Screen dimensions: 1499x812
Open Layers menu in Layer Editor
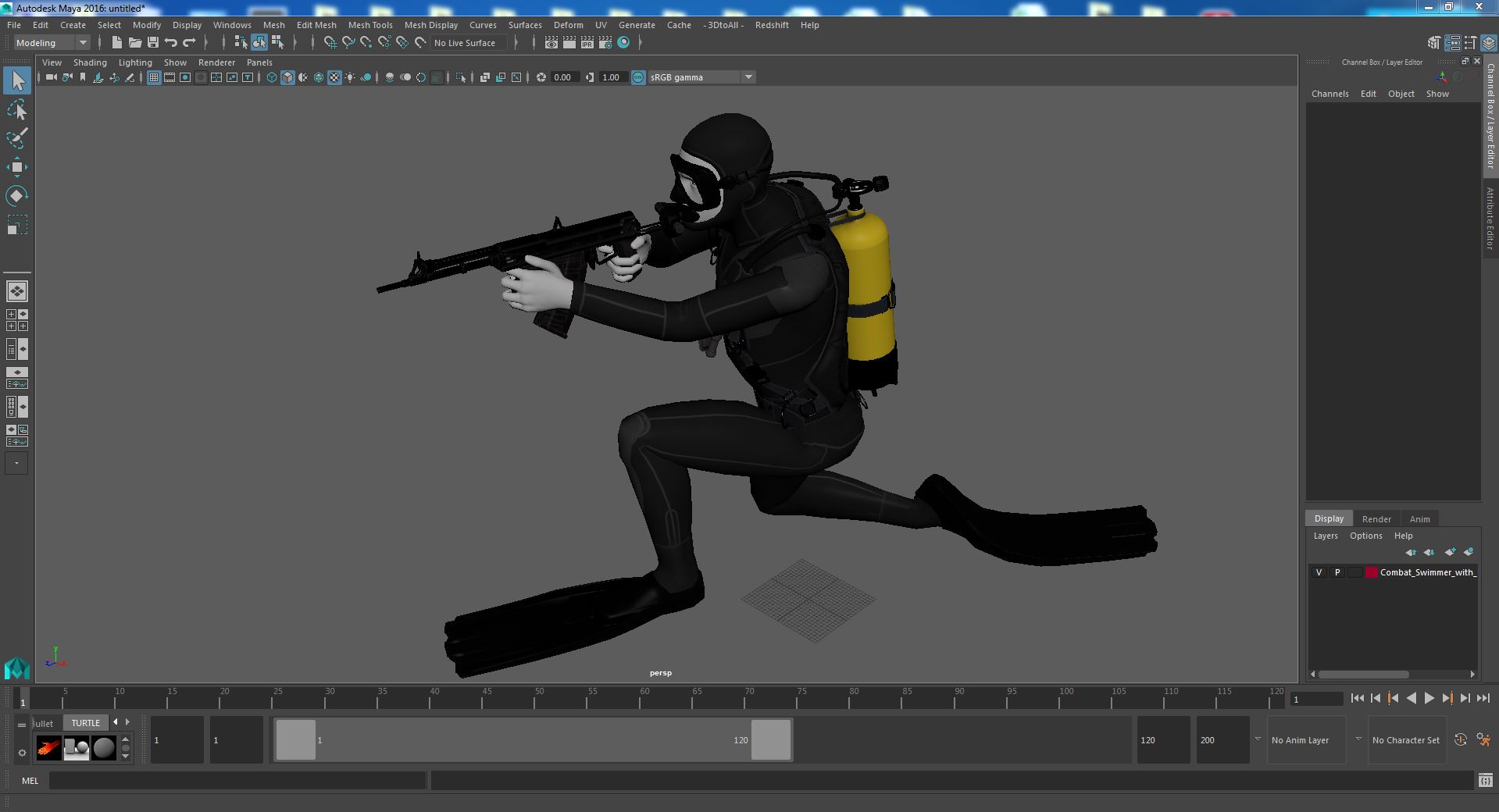coord(1325,536)
